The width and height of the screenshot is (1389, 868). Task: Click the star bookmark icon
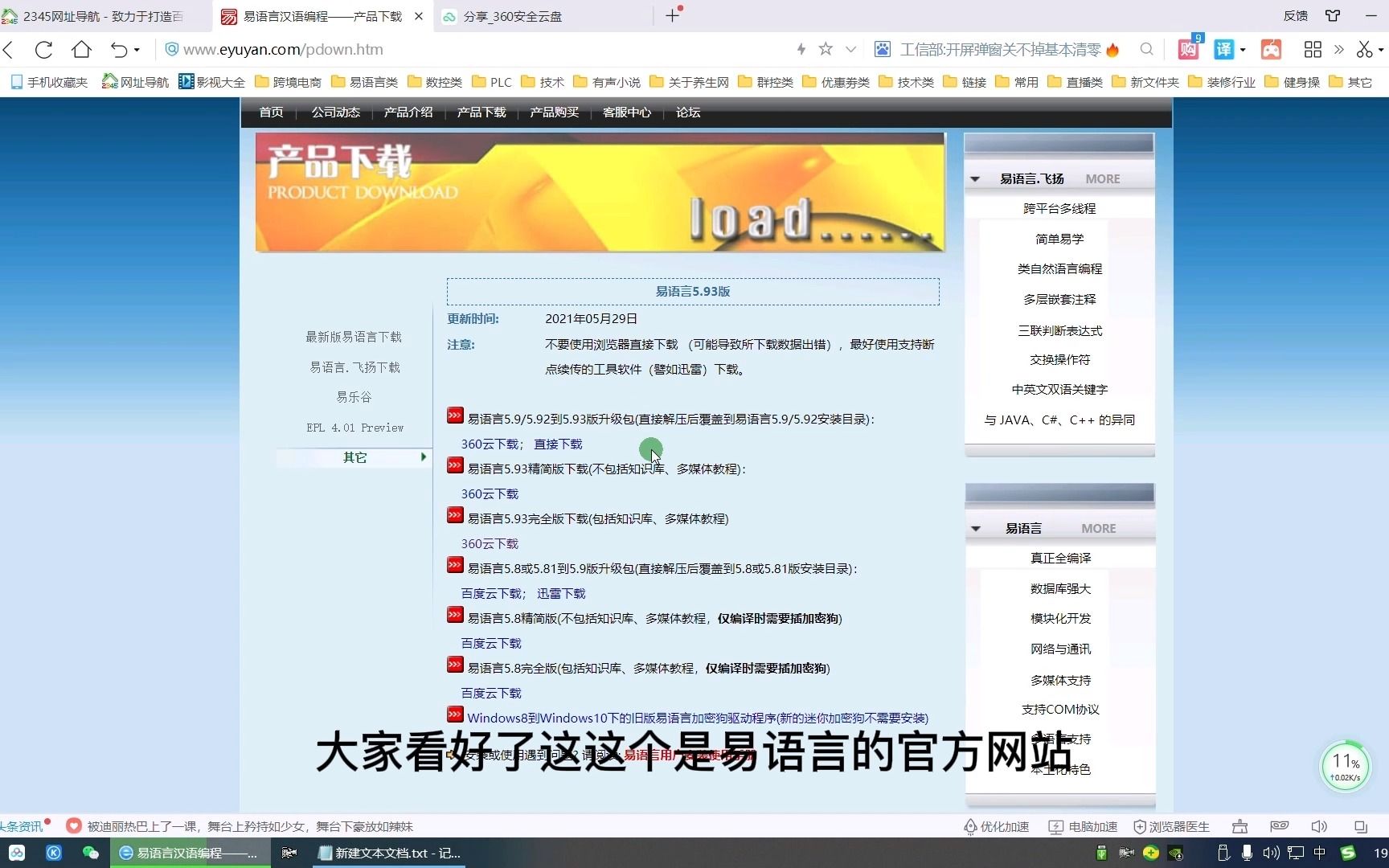826,49
